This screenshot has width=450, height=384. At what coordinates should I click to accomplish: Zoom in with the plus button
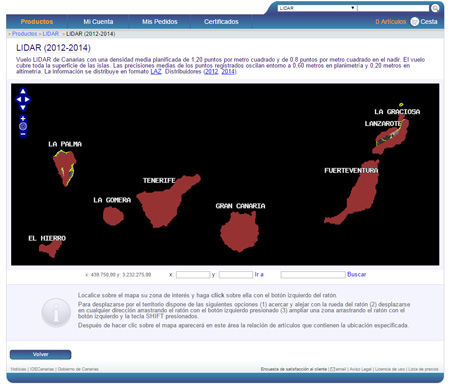click(23, 118)
